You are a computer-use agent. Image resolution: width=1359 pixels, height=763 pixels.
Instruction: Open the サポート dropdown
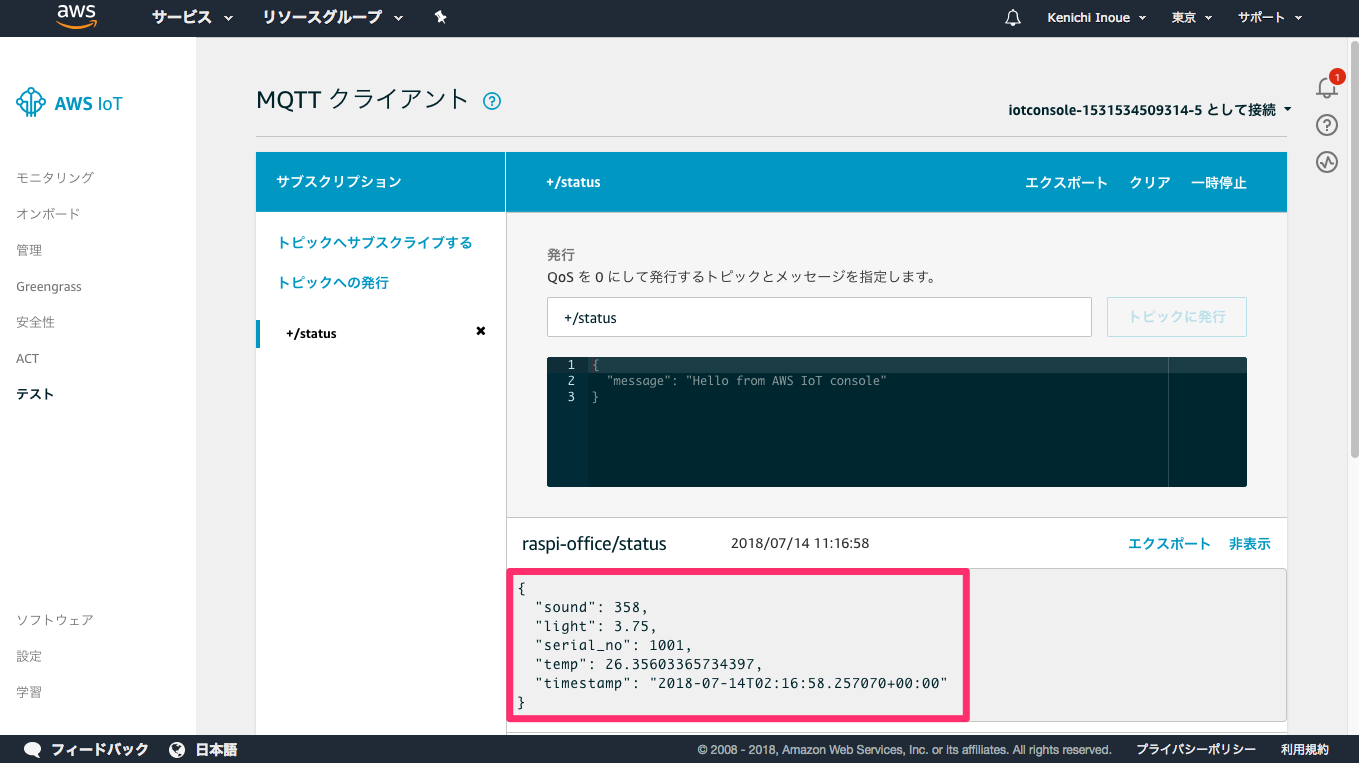[1270, 18]
